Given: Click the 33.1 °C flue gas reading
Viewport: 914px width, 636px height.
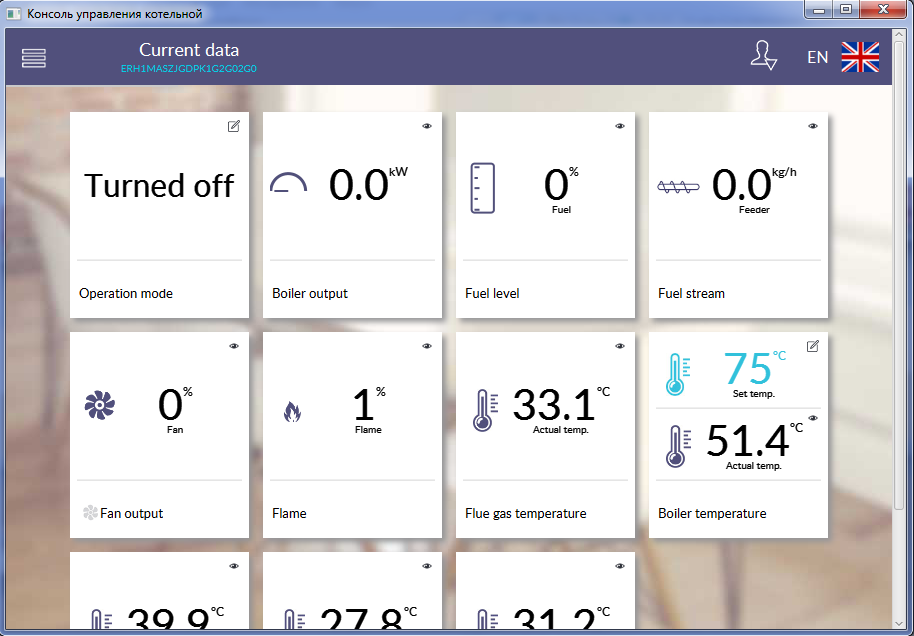Looking at the screenshot, I should pyautogui.click(x=561, y=403).
